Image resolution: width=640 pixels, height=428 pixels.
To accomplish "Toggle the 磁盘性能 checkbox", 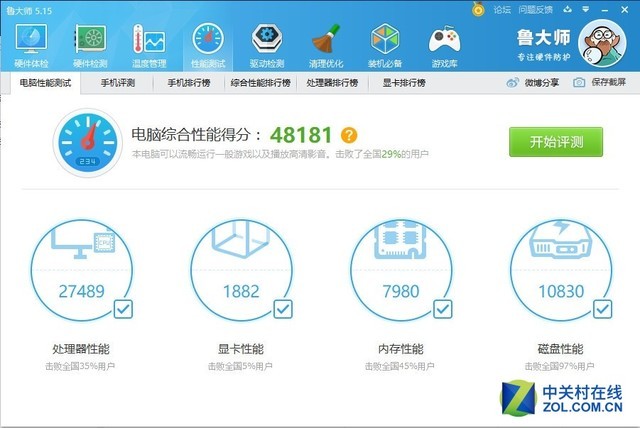I will point(603,309).
